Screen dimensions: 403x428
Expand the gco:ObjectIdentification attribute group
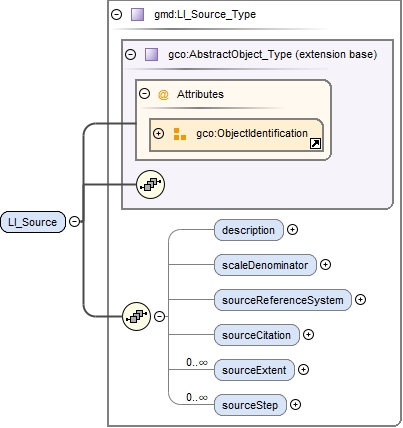[x=158, y=134]
